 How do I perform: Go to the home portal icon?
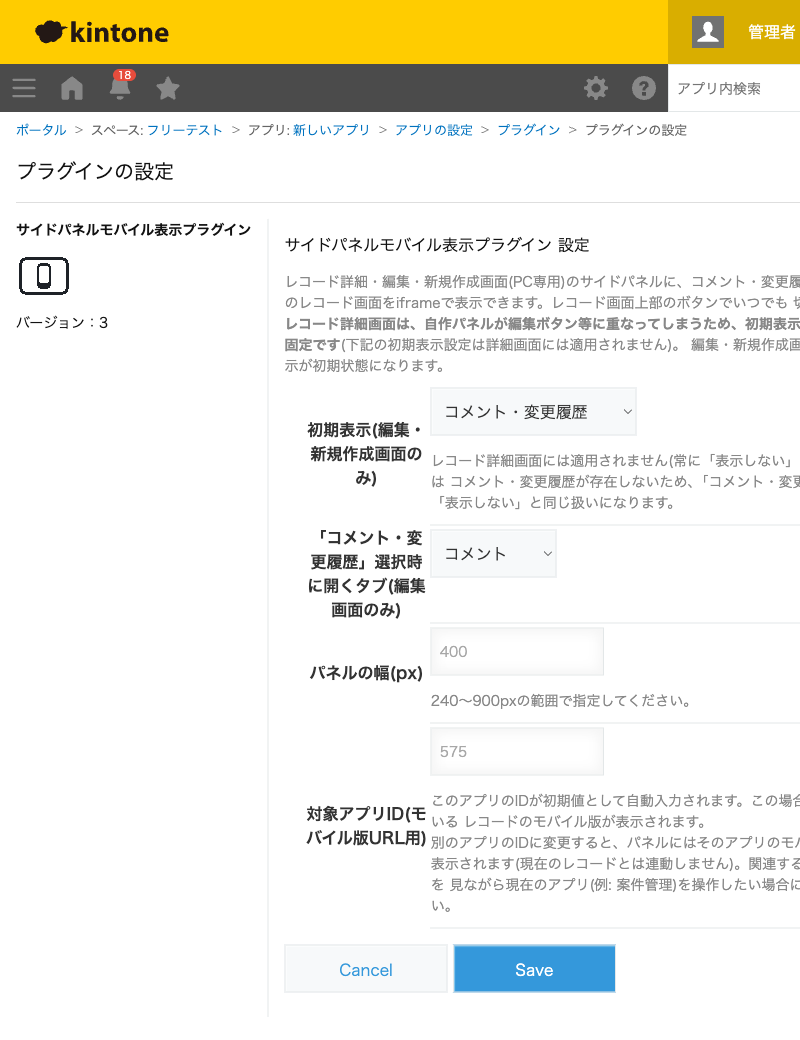72,88
